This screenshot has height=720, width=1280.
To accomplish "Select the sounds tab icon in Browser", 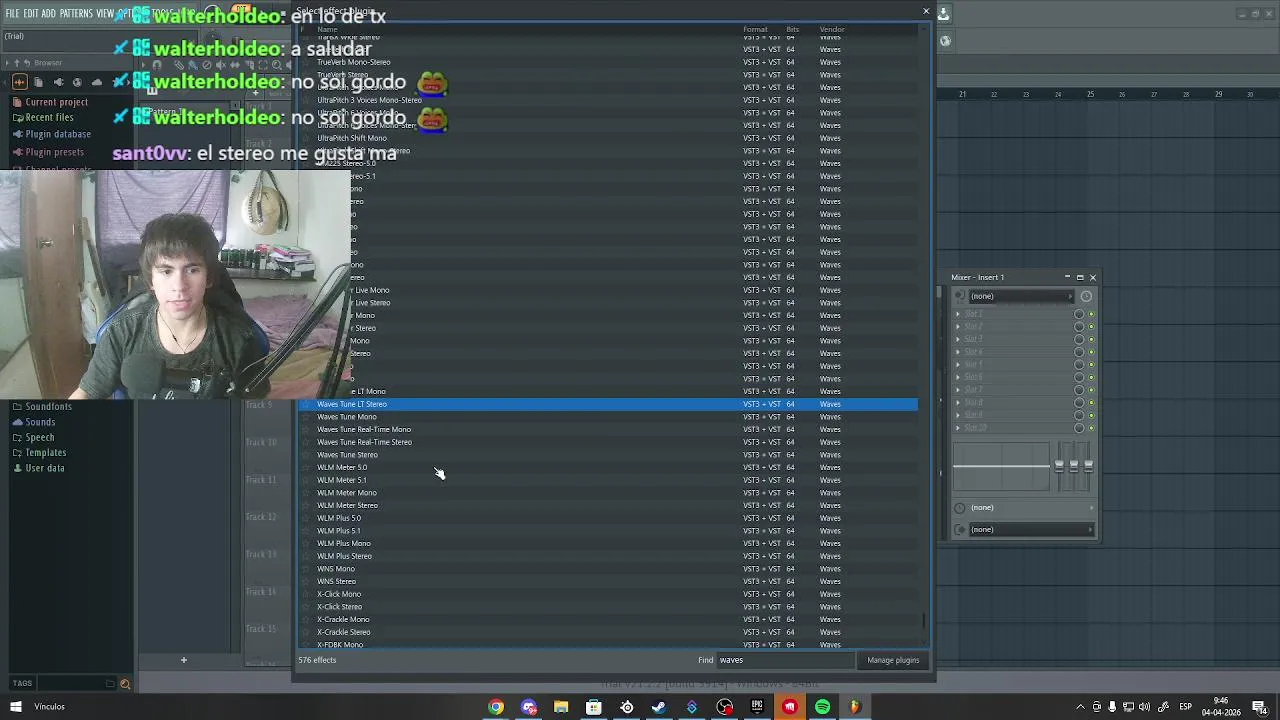I will [20, 82].
